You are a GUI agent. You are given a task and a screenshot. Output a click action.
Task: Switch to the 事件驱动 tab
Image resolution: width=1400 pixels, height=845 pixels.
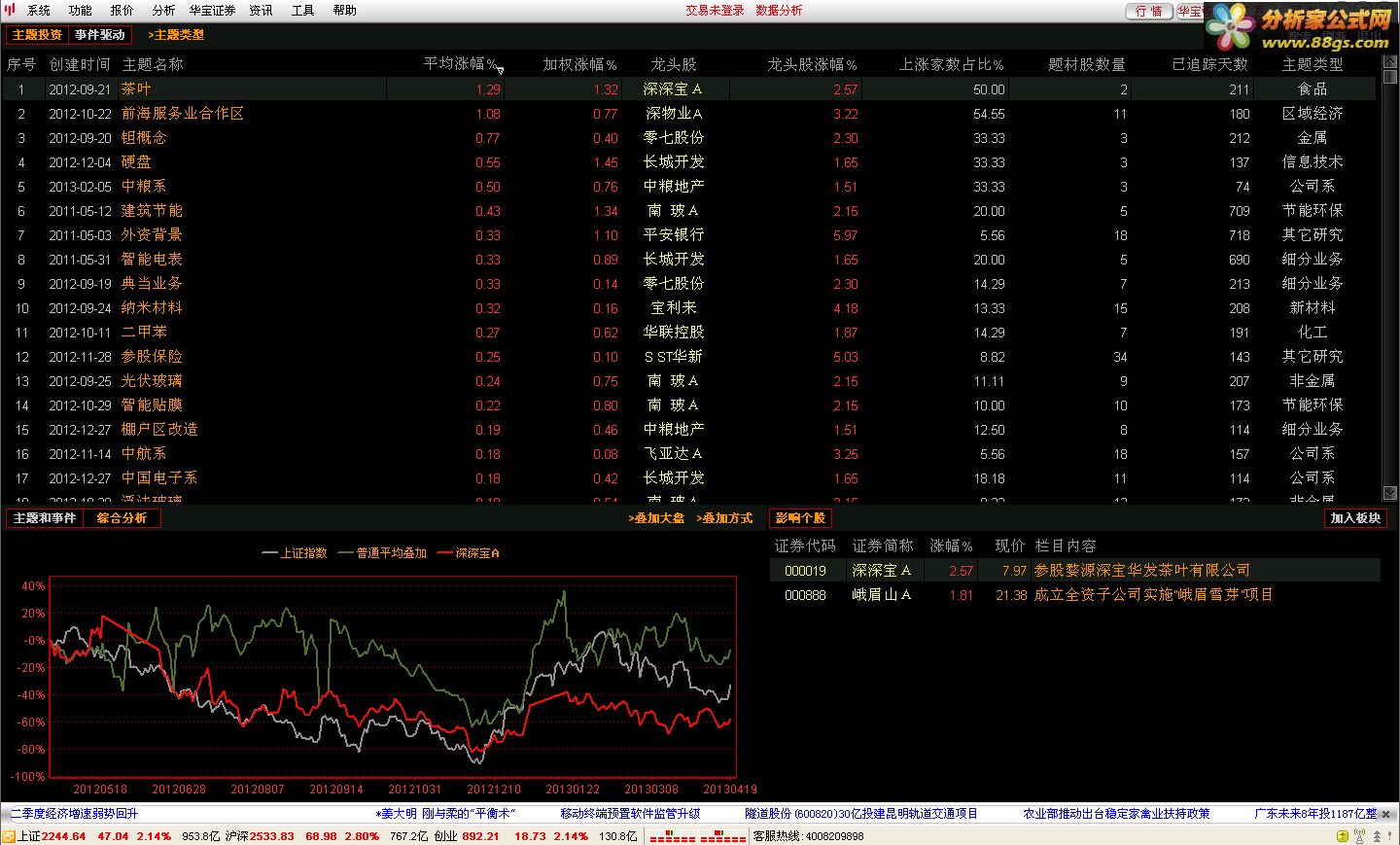[x=100, y=35]
